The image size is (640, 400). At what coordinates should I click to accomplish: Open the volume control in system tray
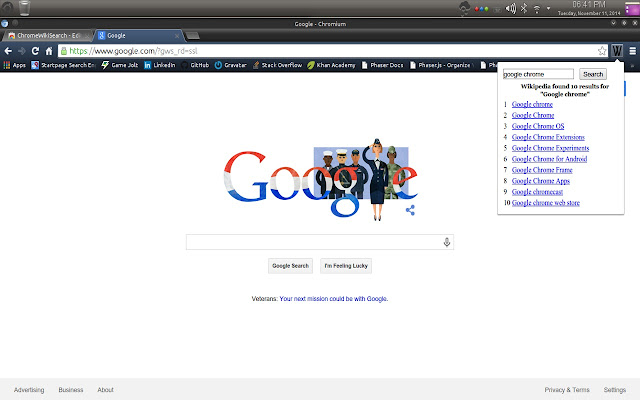click(511, 8)
